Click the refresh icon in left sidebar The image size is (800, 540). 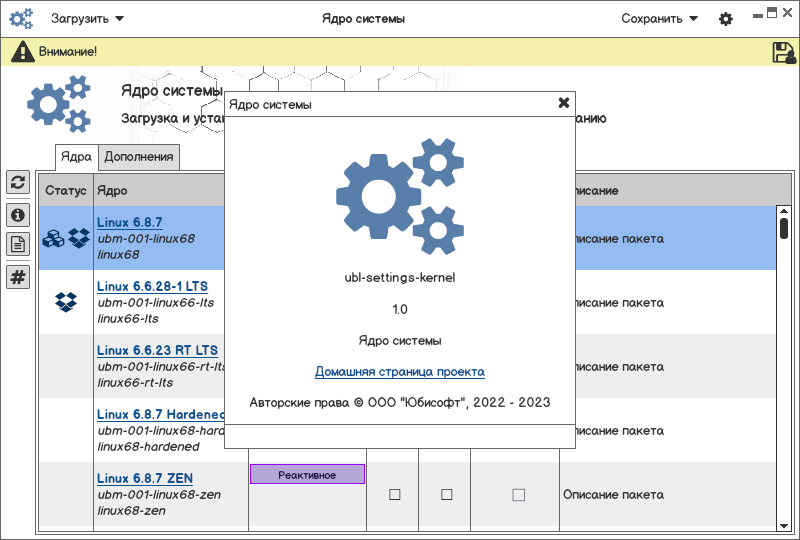point(18,182)
